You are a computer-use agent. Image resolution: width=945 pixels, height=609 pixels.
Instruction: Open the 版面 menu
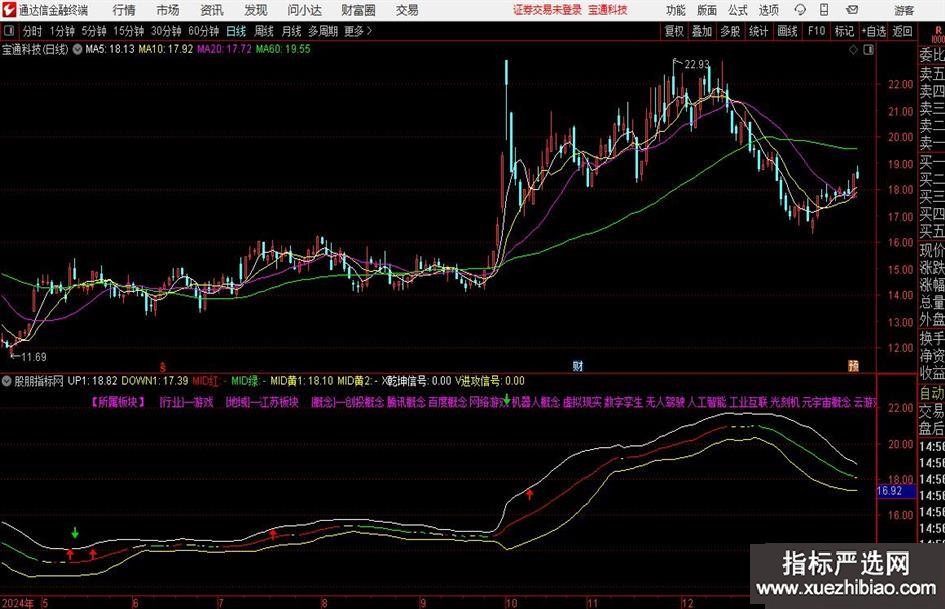pyautogui.click(x=706, y=10)
